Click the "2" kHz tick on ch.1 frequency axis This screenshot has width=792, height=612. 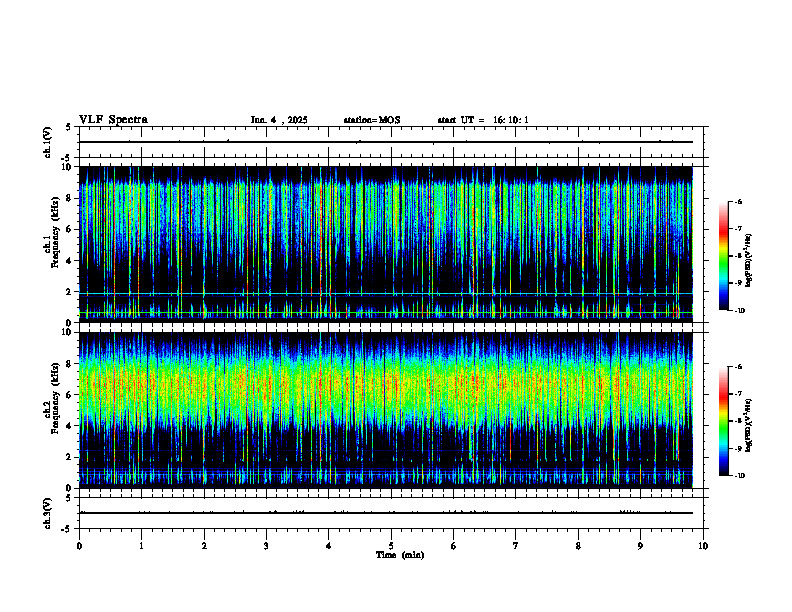coord(70,292)
